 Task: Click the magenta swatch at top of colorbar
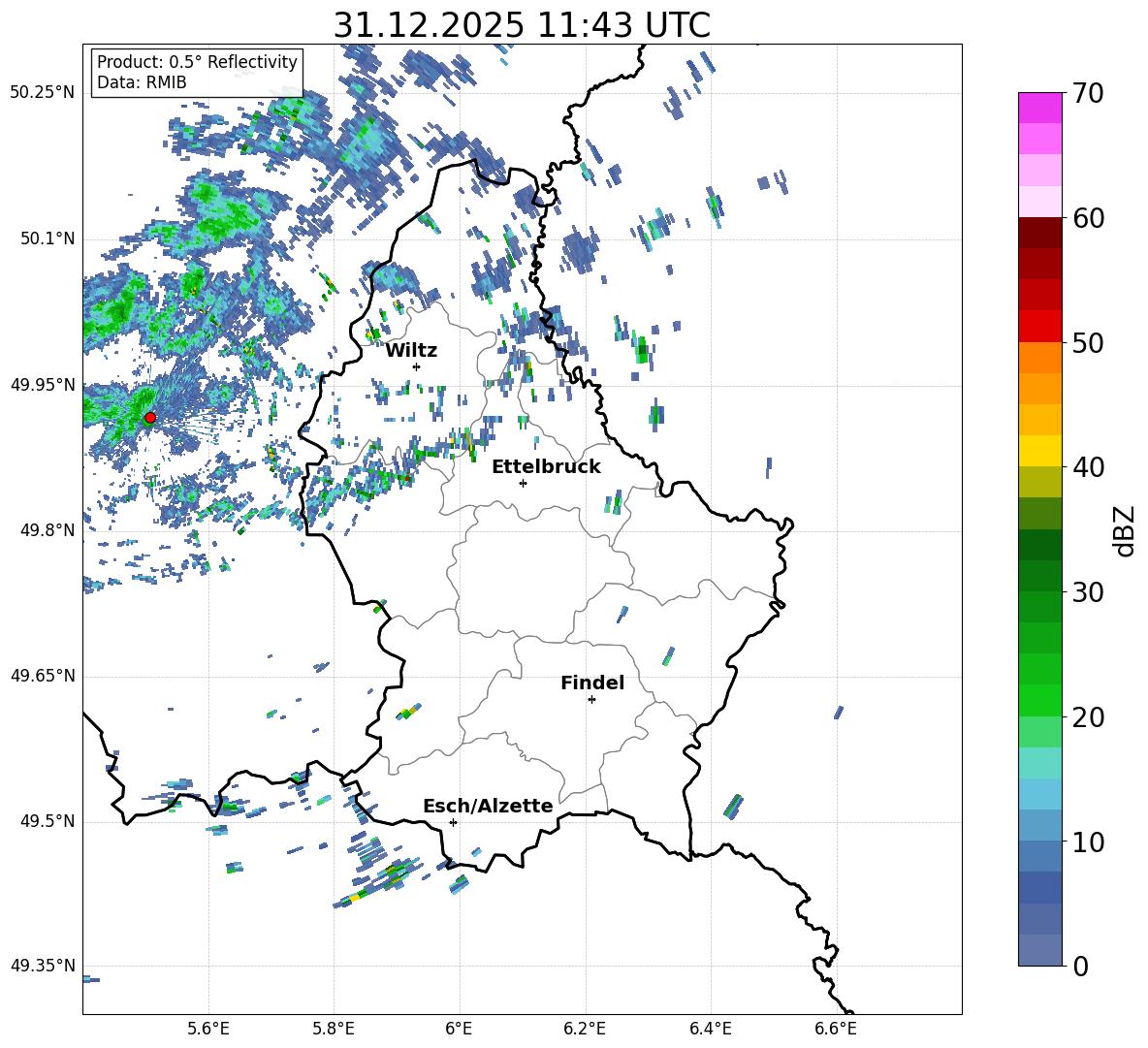point(1040,108)
